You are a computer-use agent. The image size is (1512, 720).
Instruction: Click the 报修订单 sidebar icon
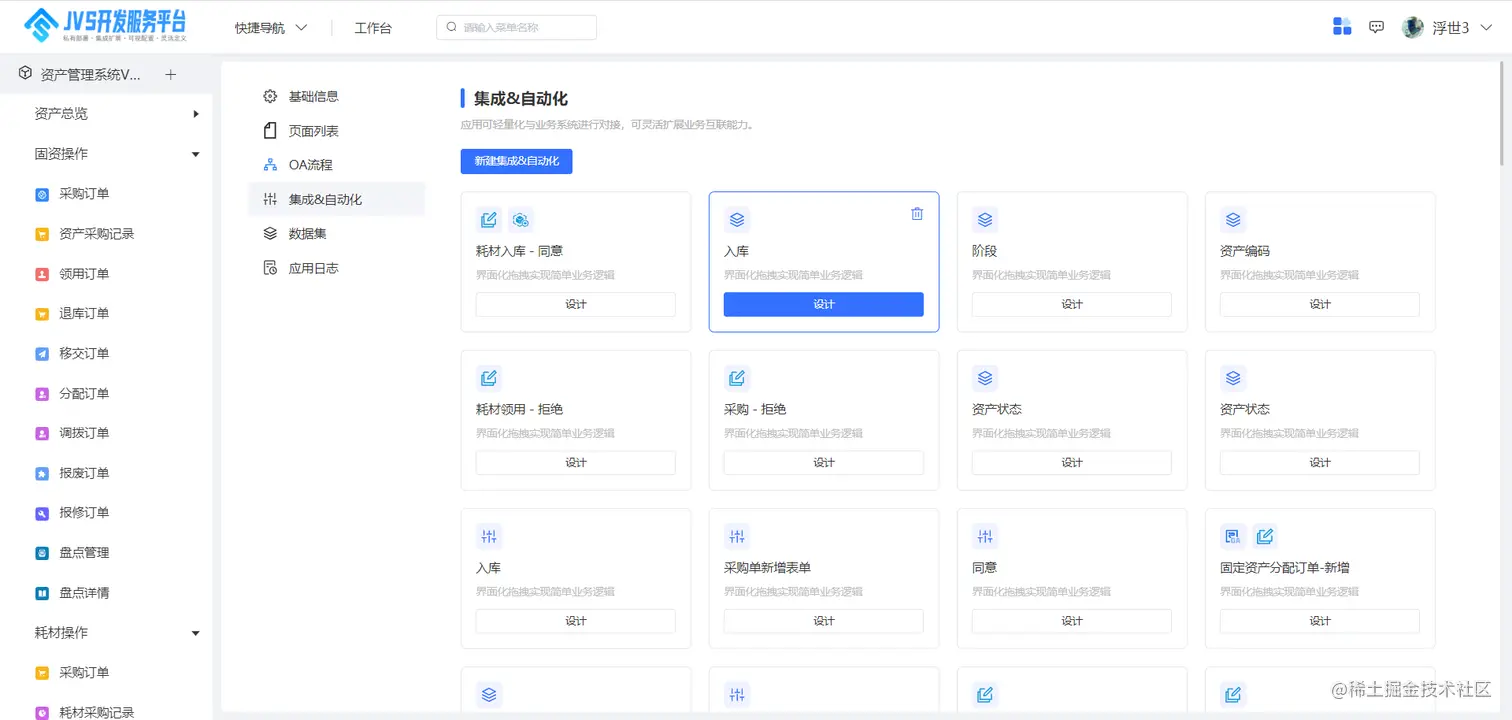[x=42, y=513]
